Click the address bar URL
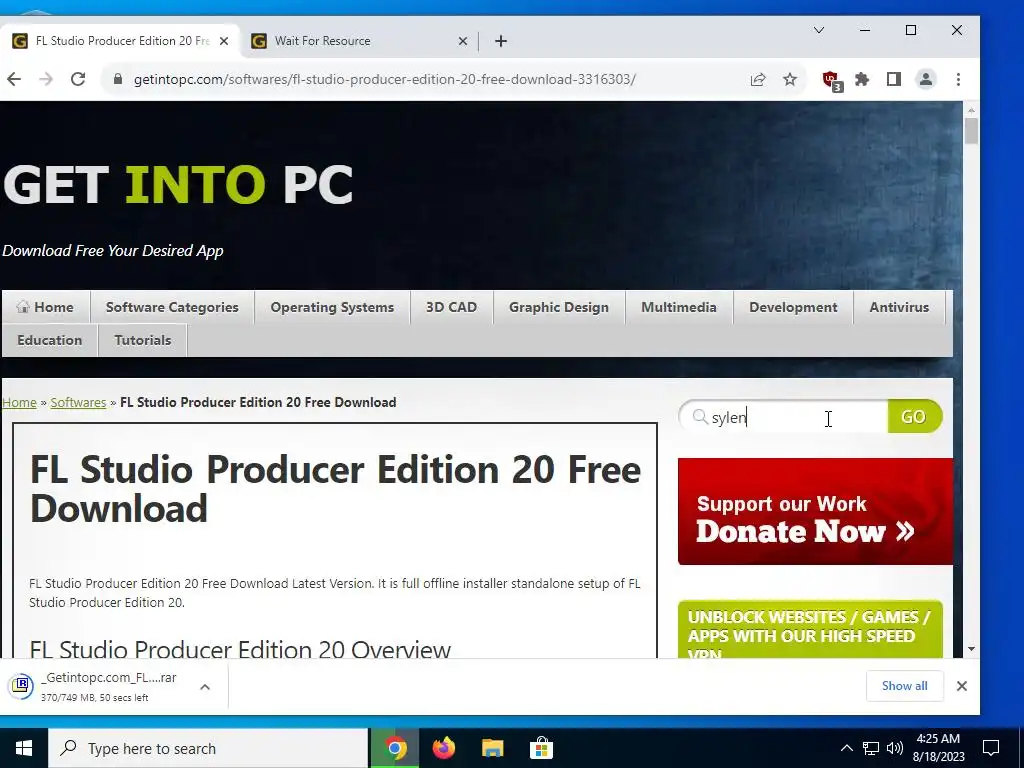 click(385, 79)
